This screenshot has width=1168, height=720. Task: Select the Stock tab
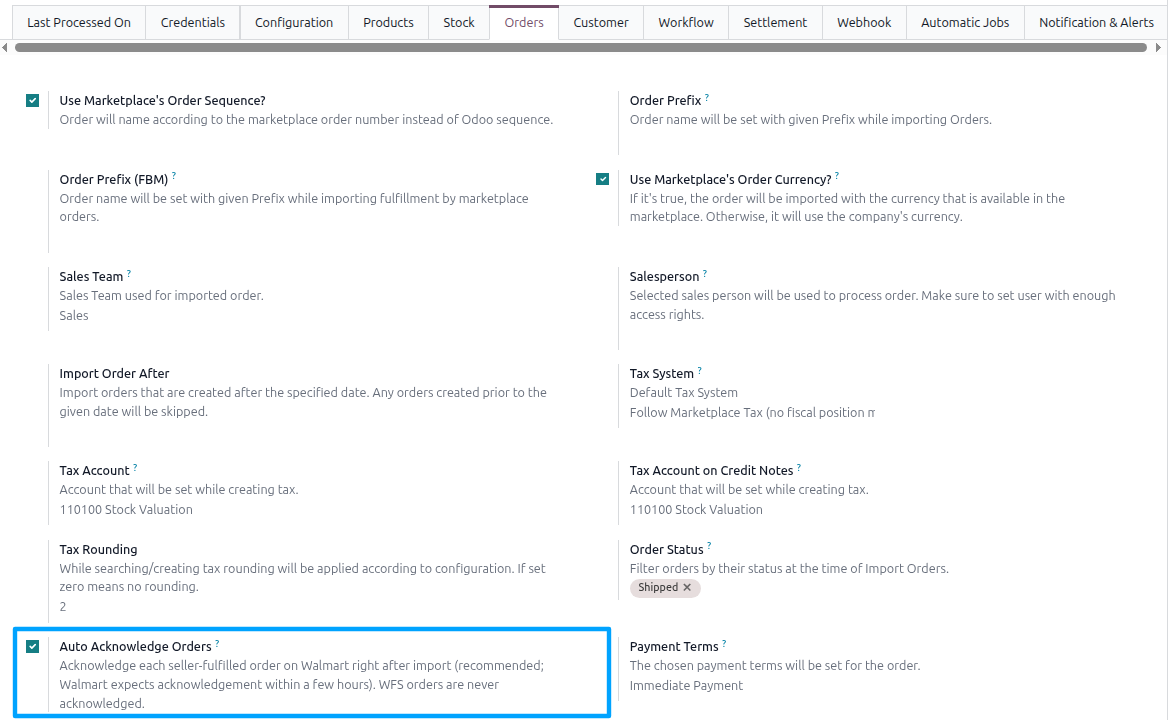point(459,22)
